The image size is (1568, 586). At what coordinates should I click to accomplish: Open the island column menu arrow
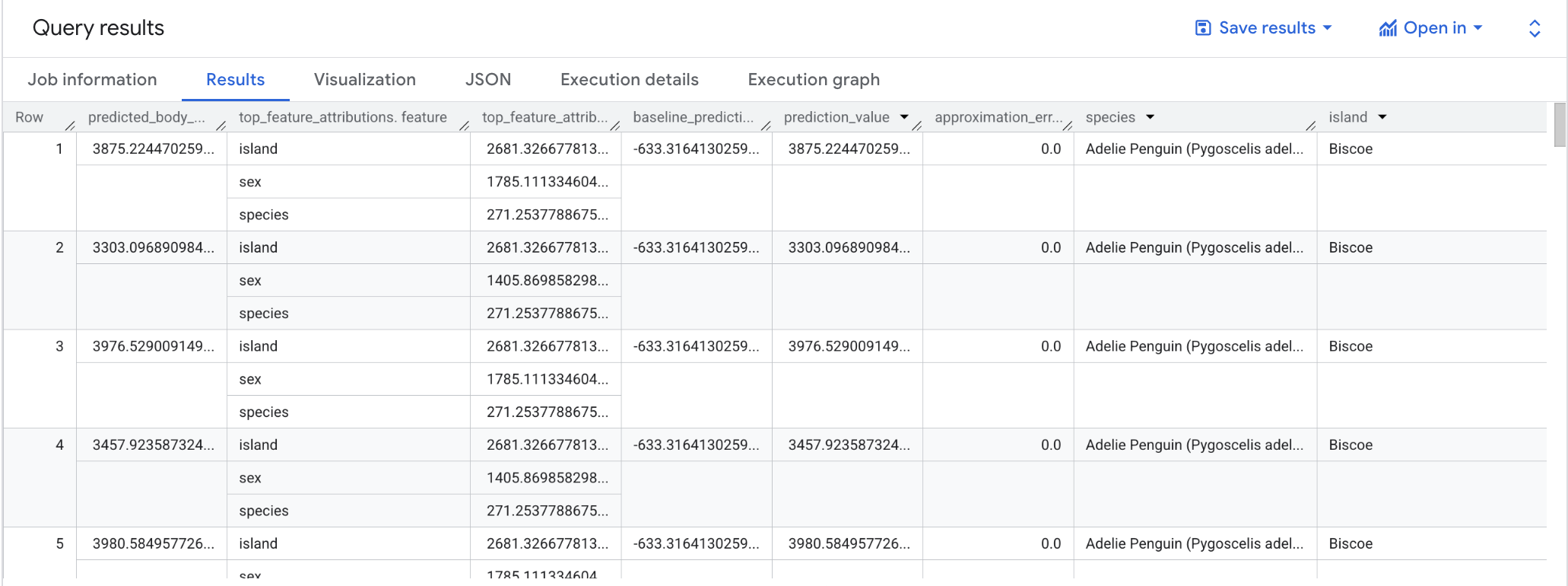(1382, 117)
